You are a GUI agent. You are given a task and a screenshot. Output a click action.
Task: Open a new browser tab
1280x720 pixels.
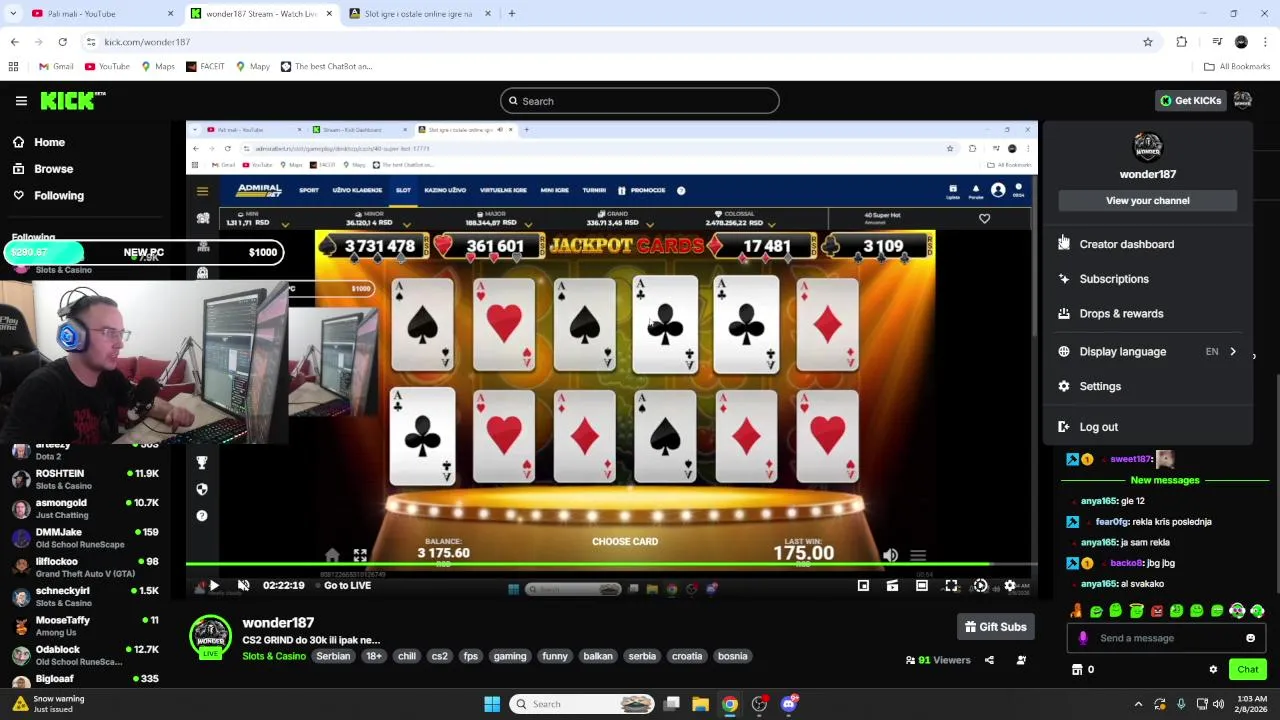511,14
